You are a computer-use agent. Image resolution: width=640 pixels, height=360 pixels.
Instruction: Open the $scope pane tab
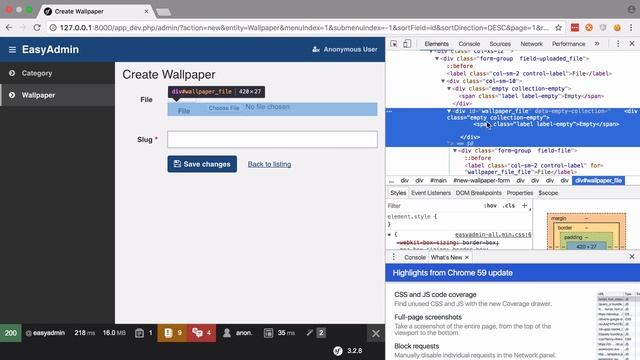click(x=548, y=193)
